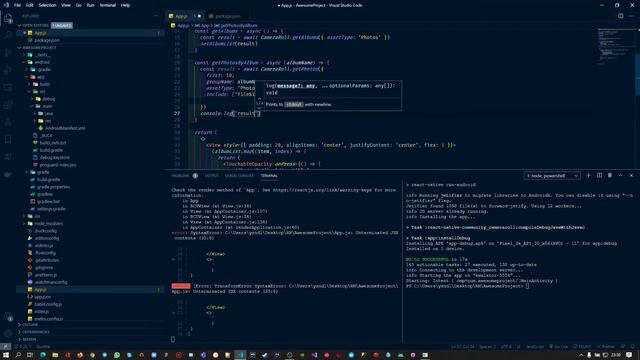Open the Manage gear in activity bar
The width and height of the screenshot is (640, 360).
[x=8, y=333]
